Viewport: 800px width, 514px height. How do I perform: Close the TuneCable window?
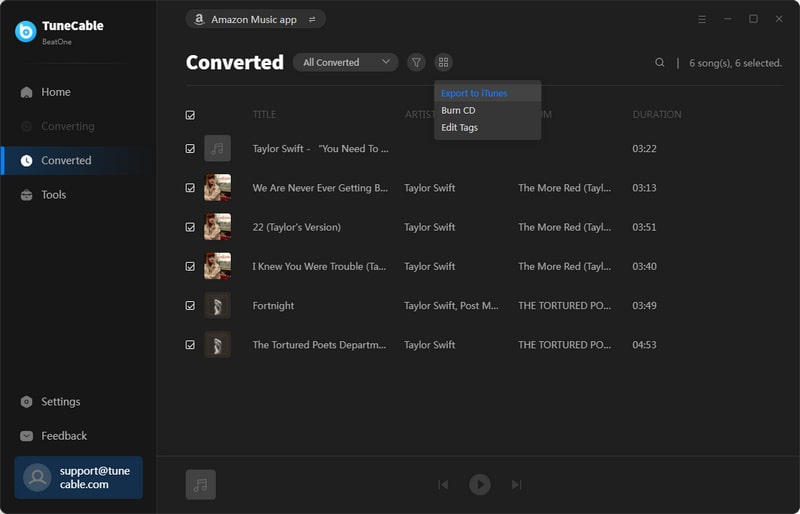coord(779,19)
